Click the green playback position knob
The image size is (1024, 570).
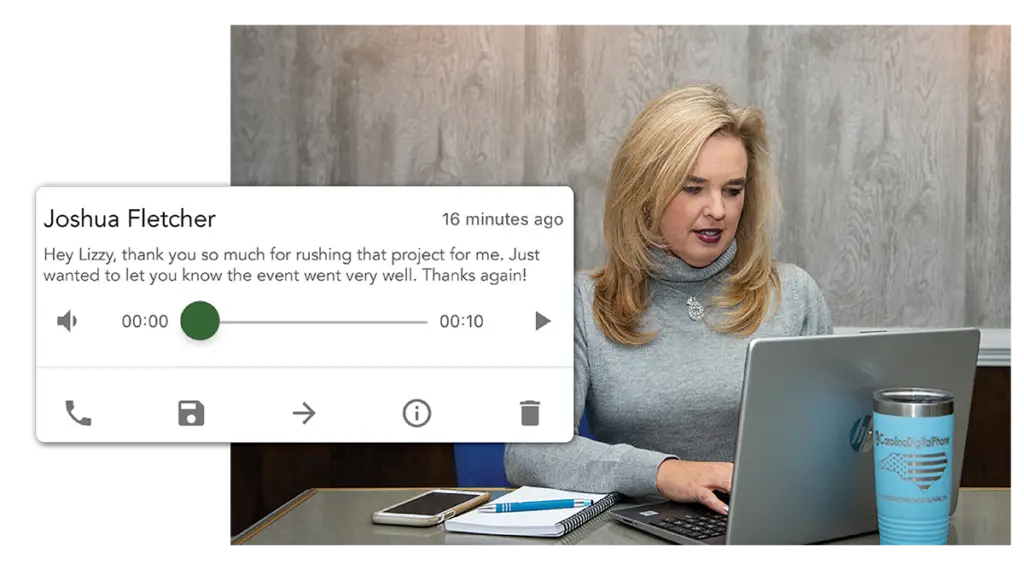[200, 321]
